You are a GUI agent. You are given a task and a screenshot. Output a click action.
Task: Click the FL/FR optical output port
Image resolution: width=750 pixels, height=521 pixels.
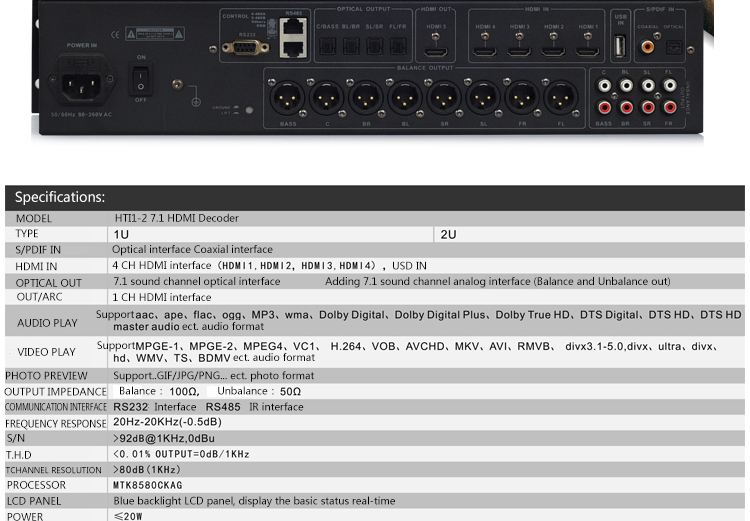tap(398, 46)
